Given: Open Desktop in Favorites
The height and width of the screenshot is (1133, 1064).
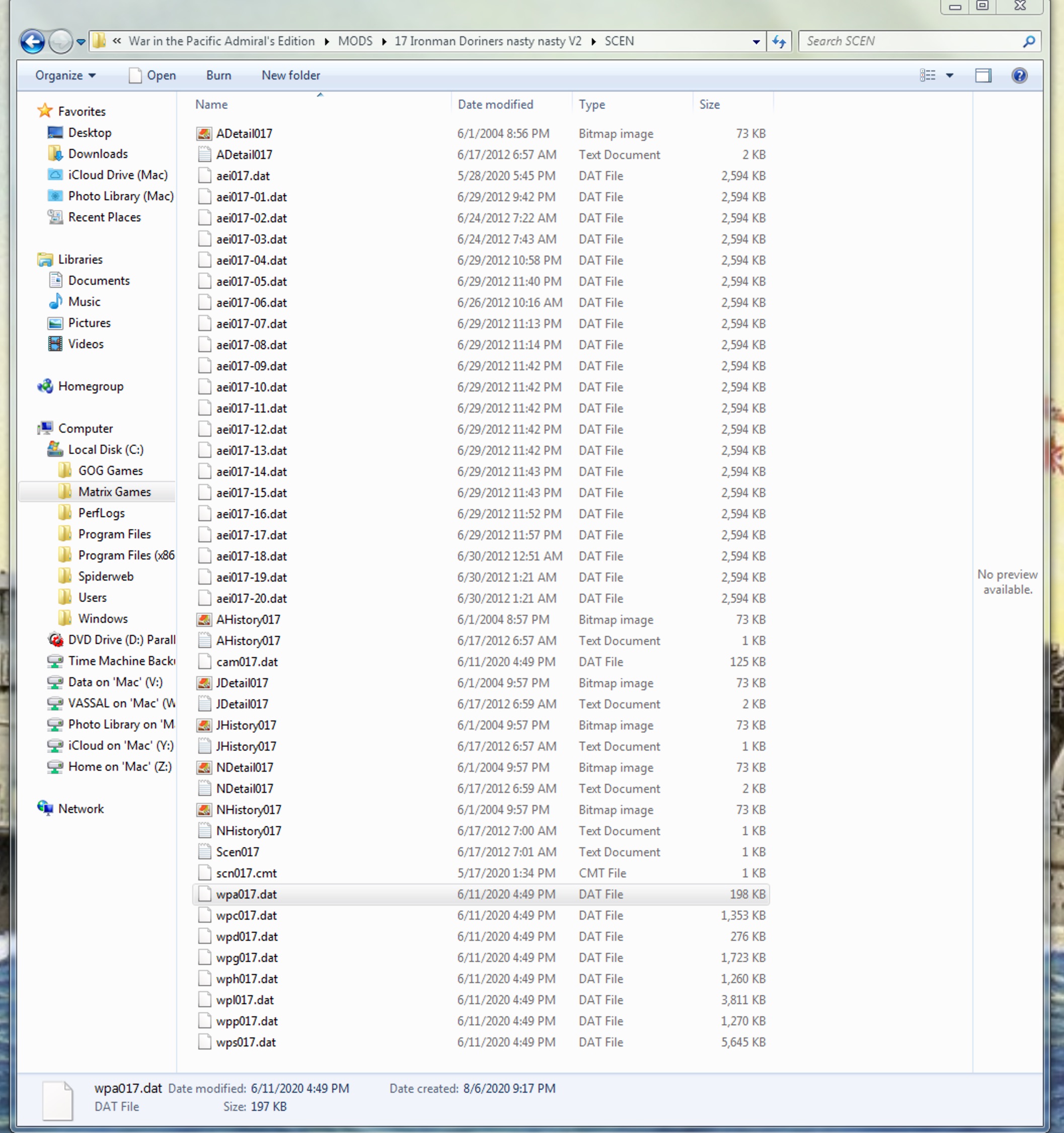Looking at the screenshot, I should [x=90, y=132].
